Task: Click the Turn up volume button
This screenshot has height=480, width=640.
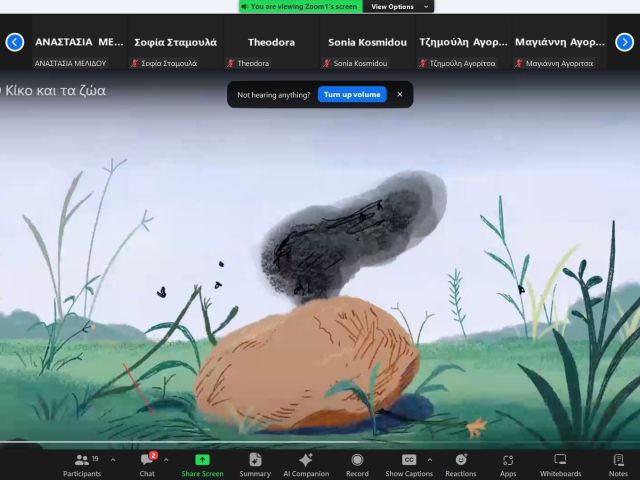Action: coord(352,94)
